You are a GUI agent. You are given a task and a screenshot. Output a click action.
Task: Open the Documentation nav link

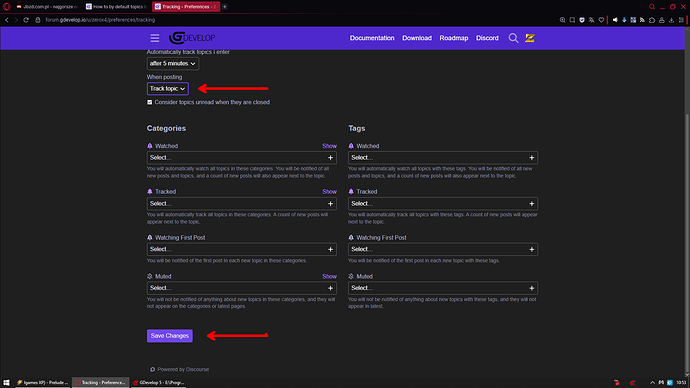tap(372, 38)
